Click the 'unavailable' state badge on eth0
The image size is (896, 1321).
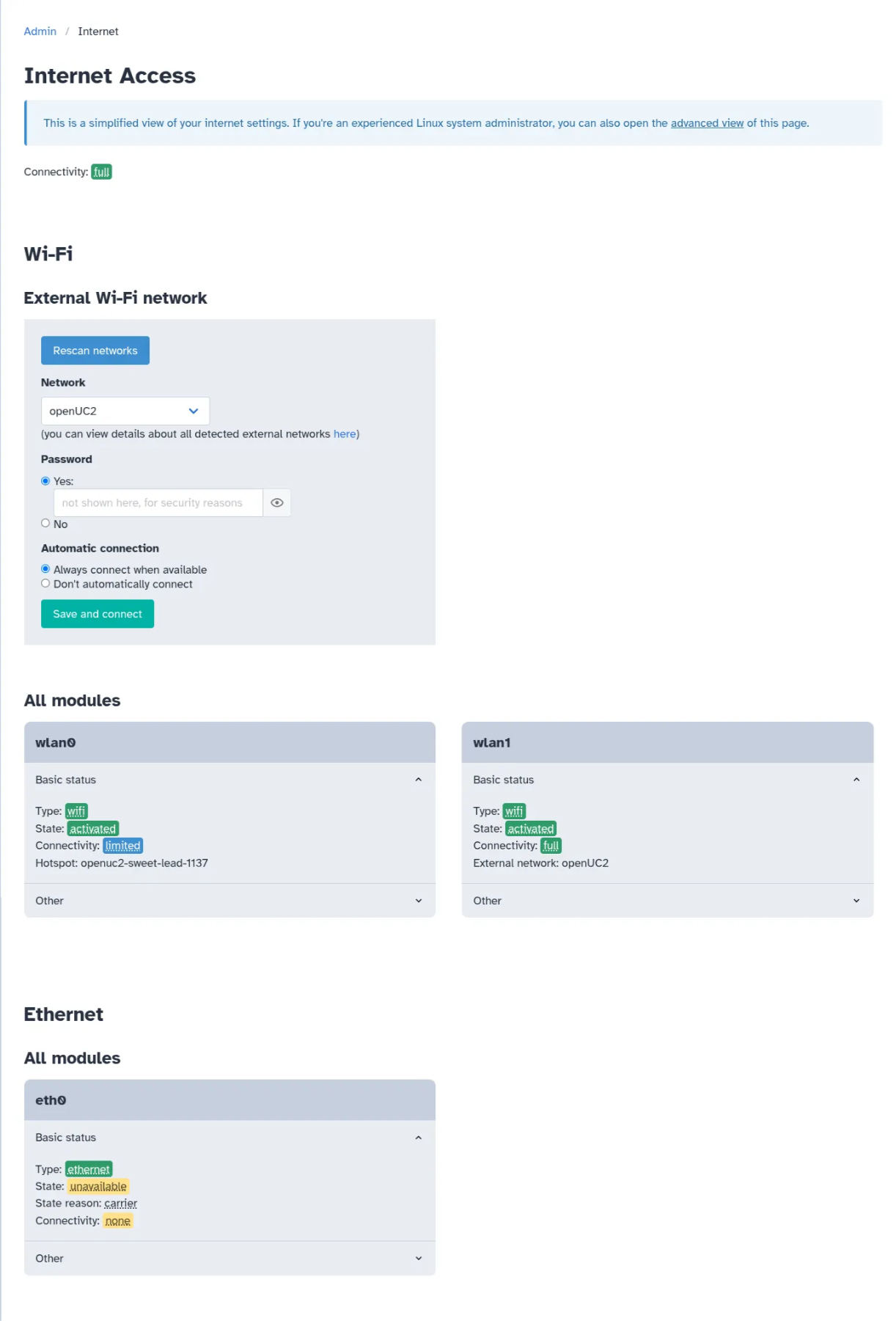[x=98, y=1186]
